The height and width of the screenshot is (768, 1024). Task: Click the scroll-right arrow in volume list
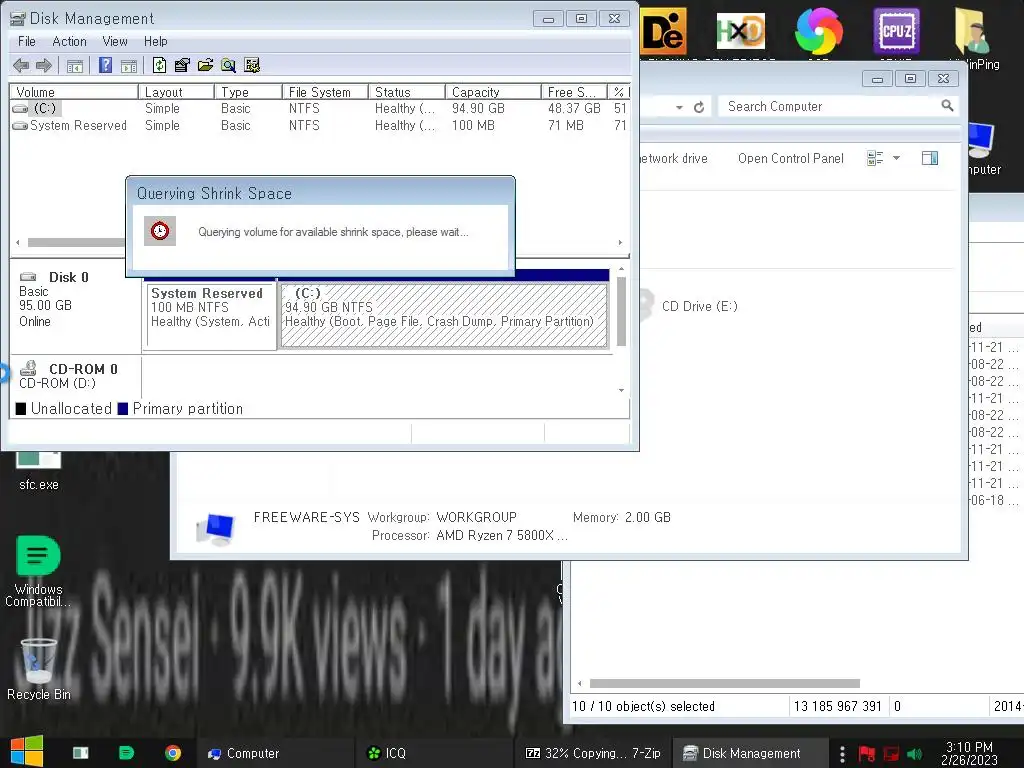[620, 242]
